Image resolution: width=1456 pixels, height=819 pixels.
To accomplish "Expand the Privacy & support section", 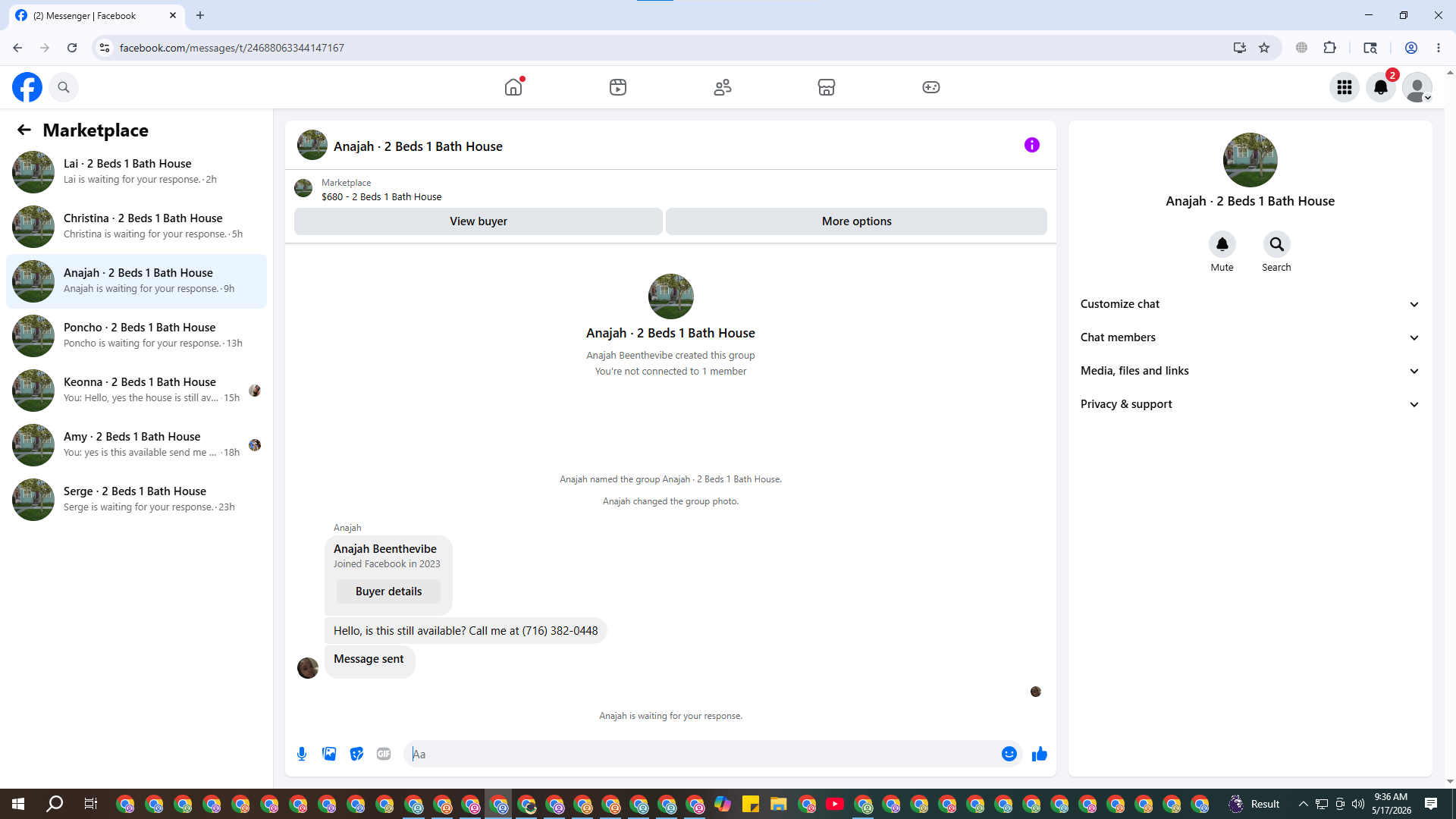I will coord(1250,404).
